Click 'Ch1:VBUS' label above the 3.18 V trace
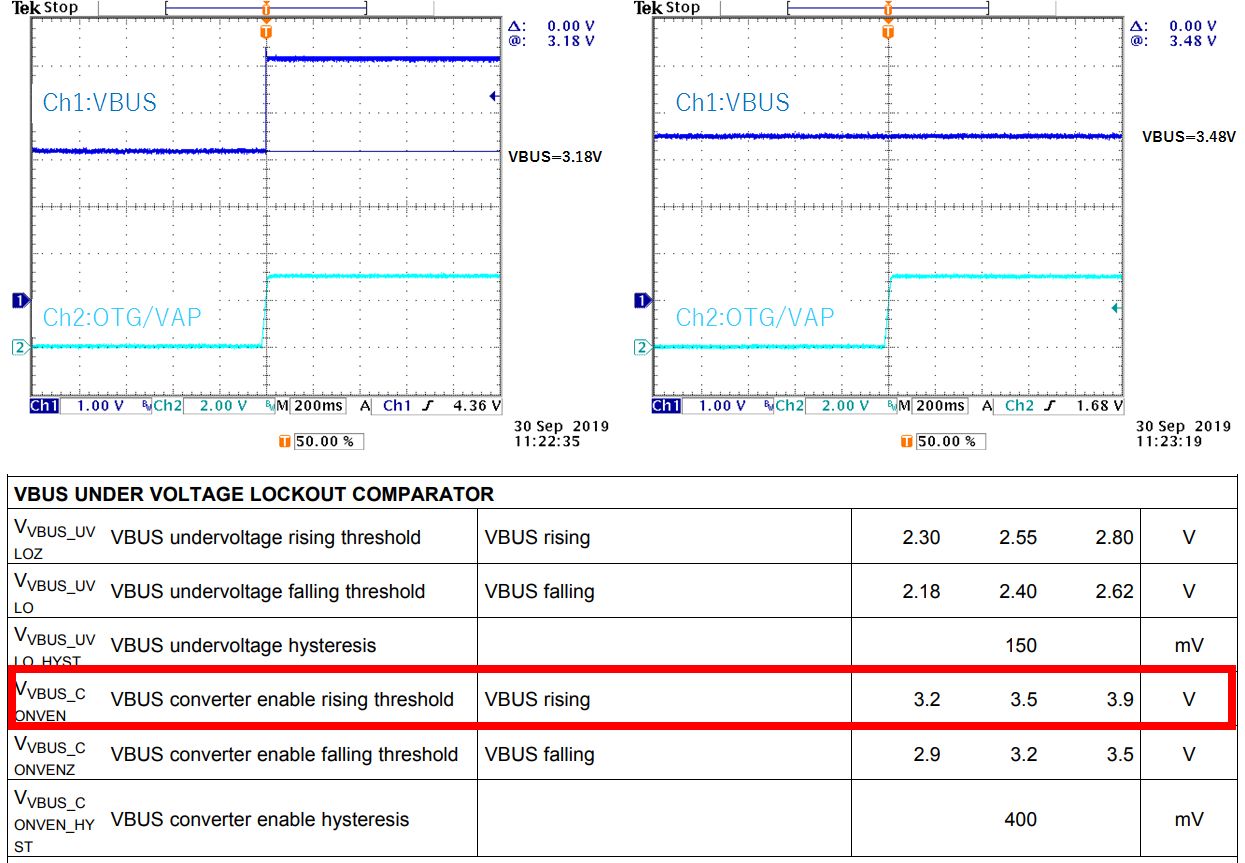The image size is (1245, 863). pos(100,102)
